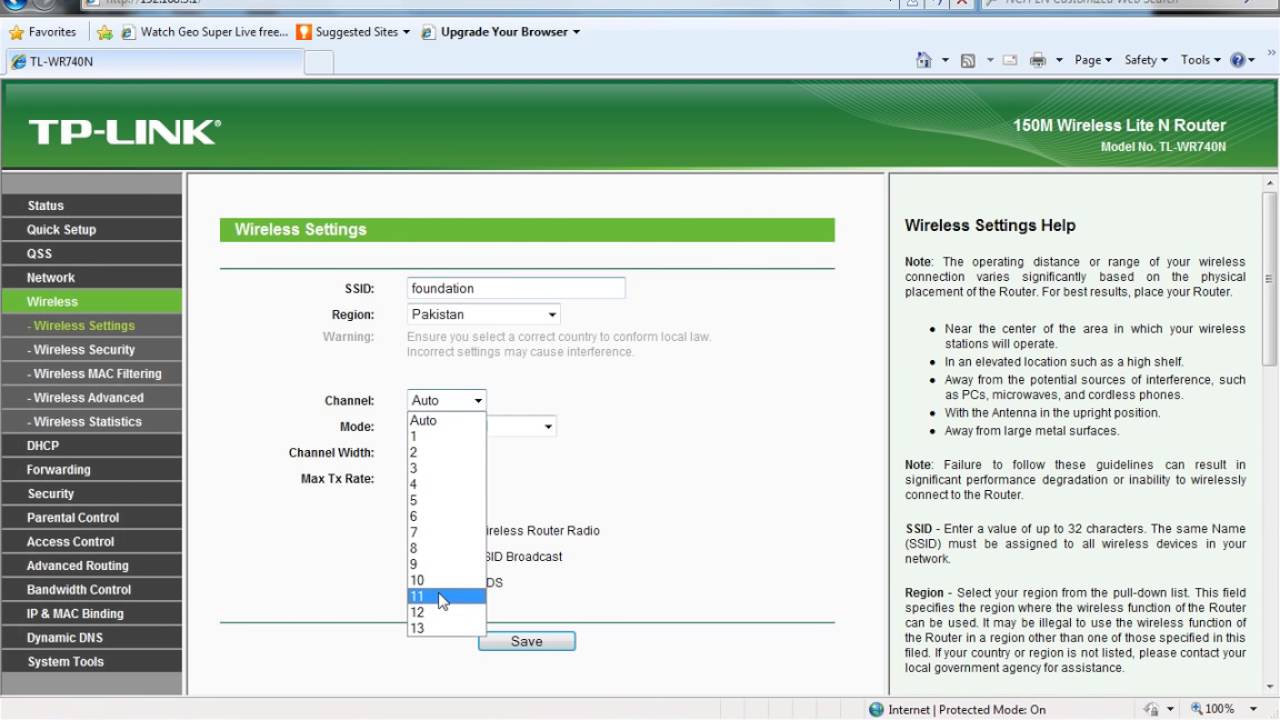Open Dynamic DNS sidebar item
This screenshot has width=1280, height=720.
[91, 637]
